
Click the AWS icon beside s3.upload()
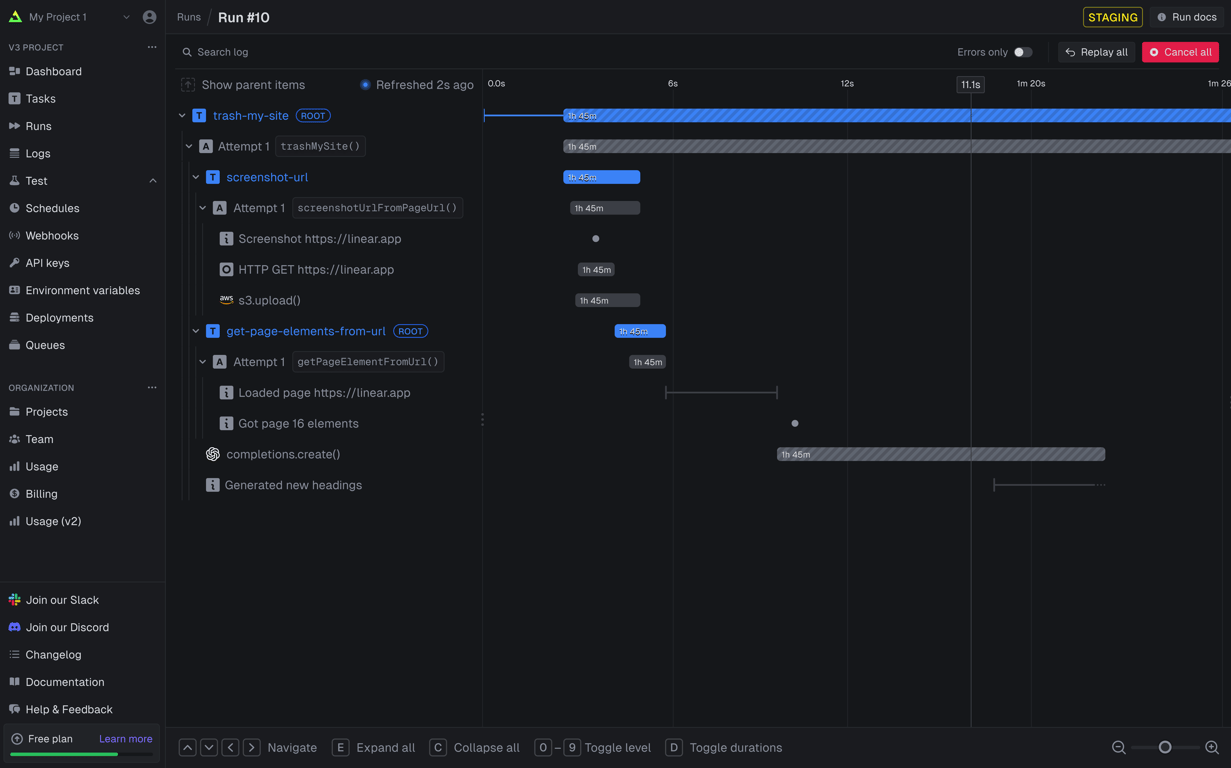(x=226, y=300)
